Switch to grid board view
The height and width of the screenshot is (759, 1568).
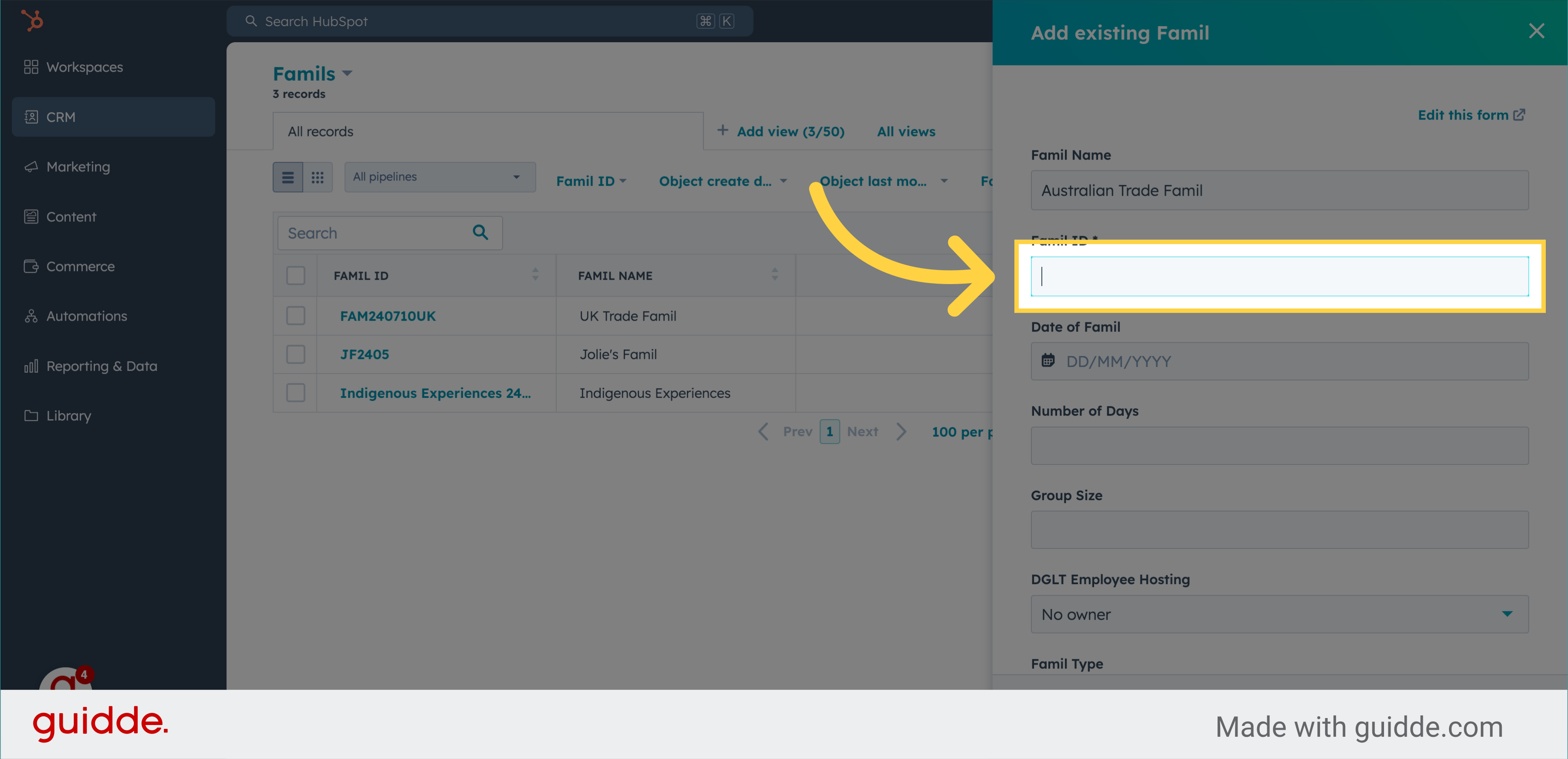[x=317, y=178]
